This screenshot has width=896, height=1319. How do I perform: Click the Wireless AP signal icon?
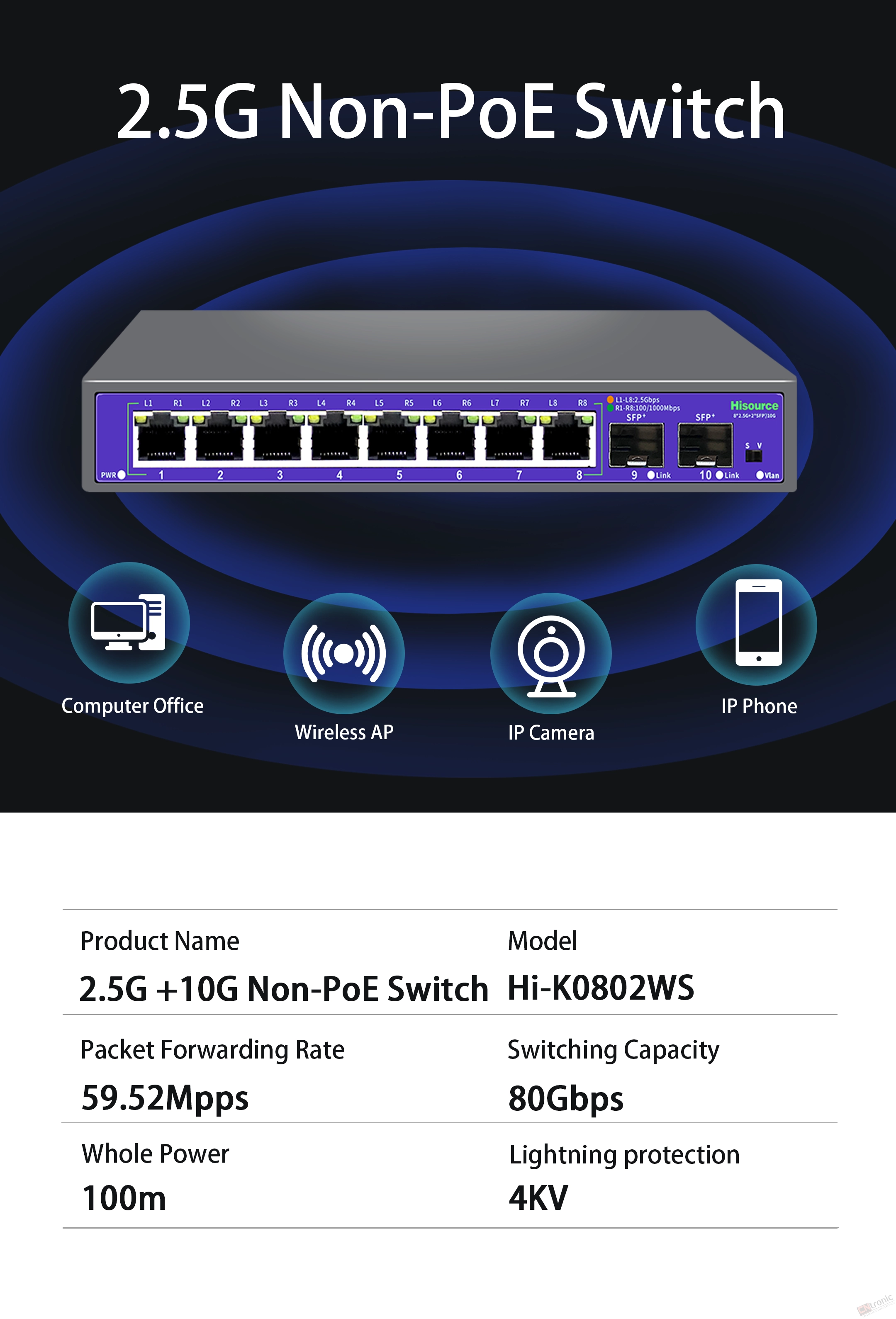344,653
